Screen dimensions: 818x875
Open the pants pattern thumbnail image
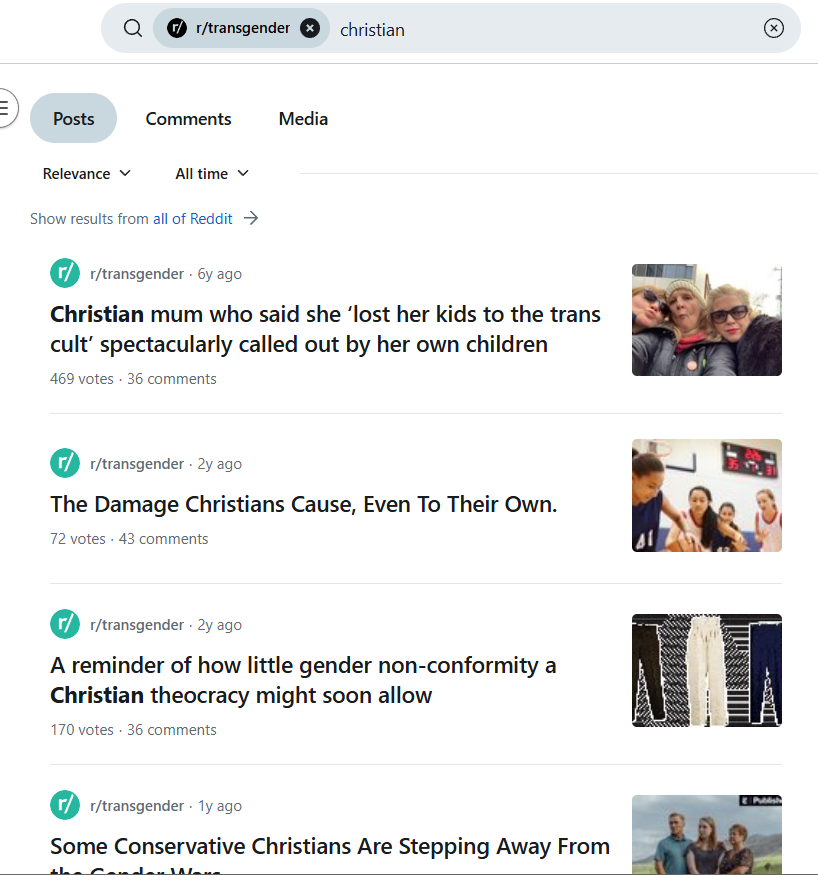coord(706,670)
